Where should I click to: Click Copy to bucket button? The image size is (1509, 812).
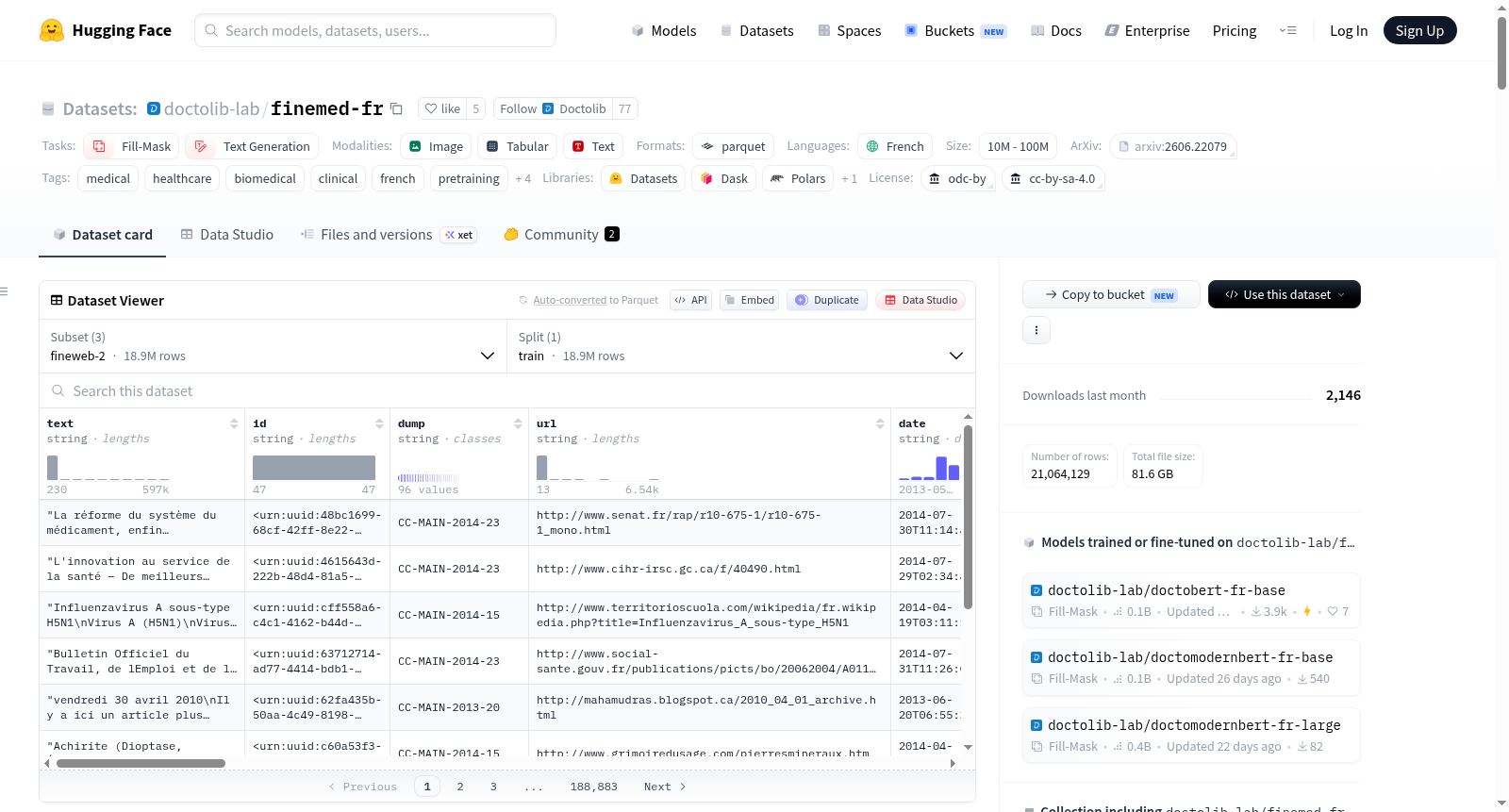point(1111,294)
